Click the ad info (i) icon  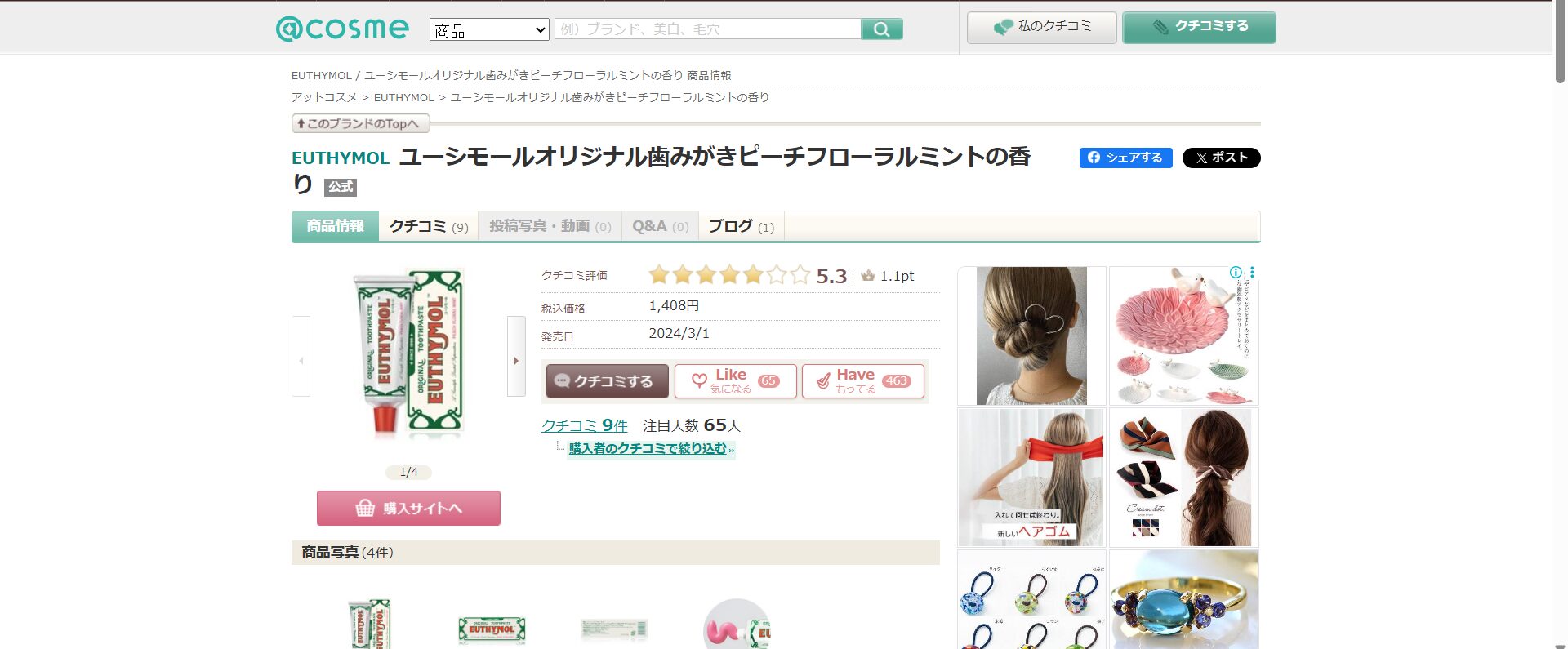tap(1236, 273)
